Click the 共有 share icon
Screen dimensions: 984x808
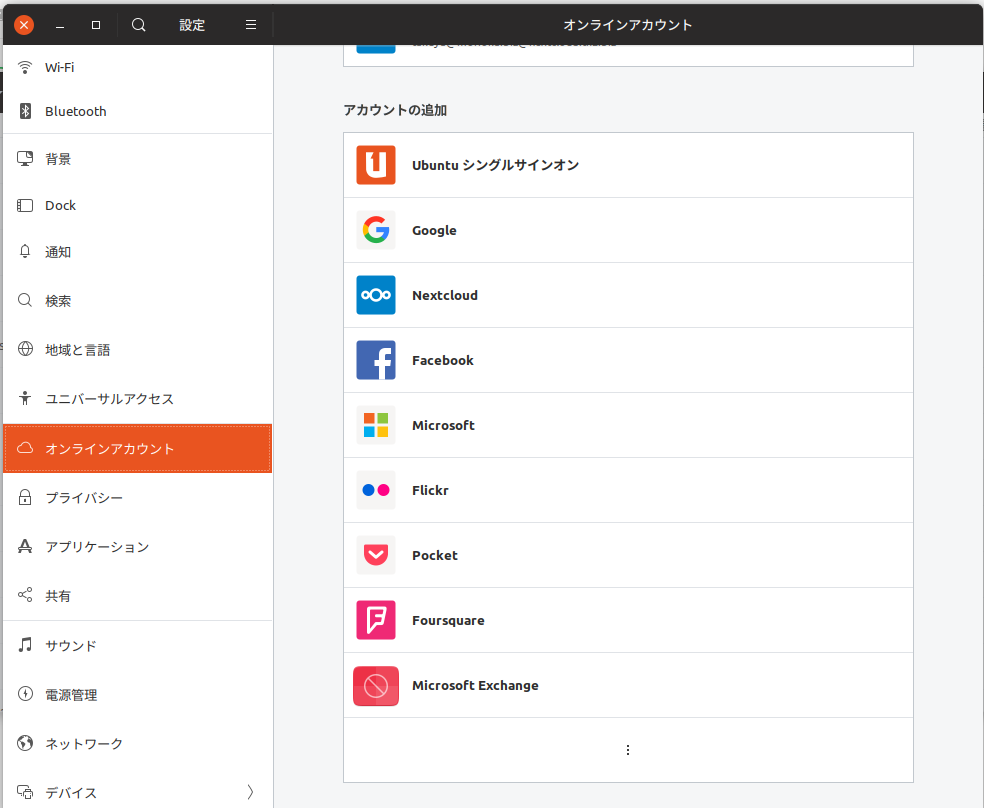(x=25, y=595)
